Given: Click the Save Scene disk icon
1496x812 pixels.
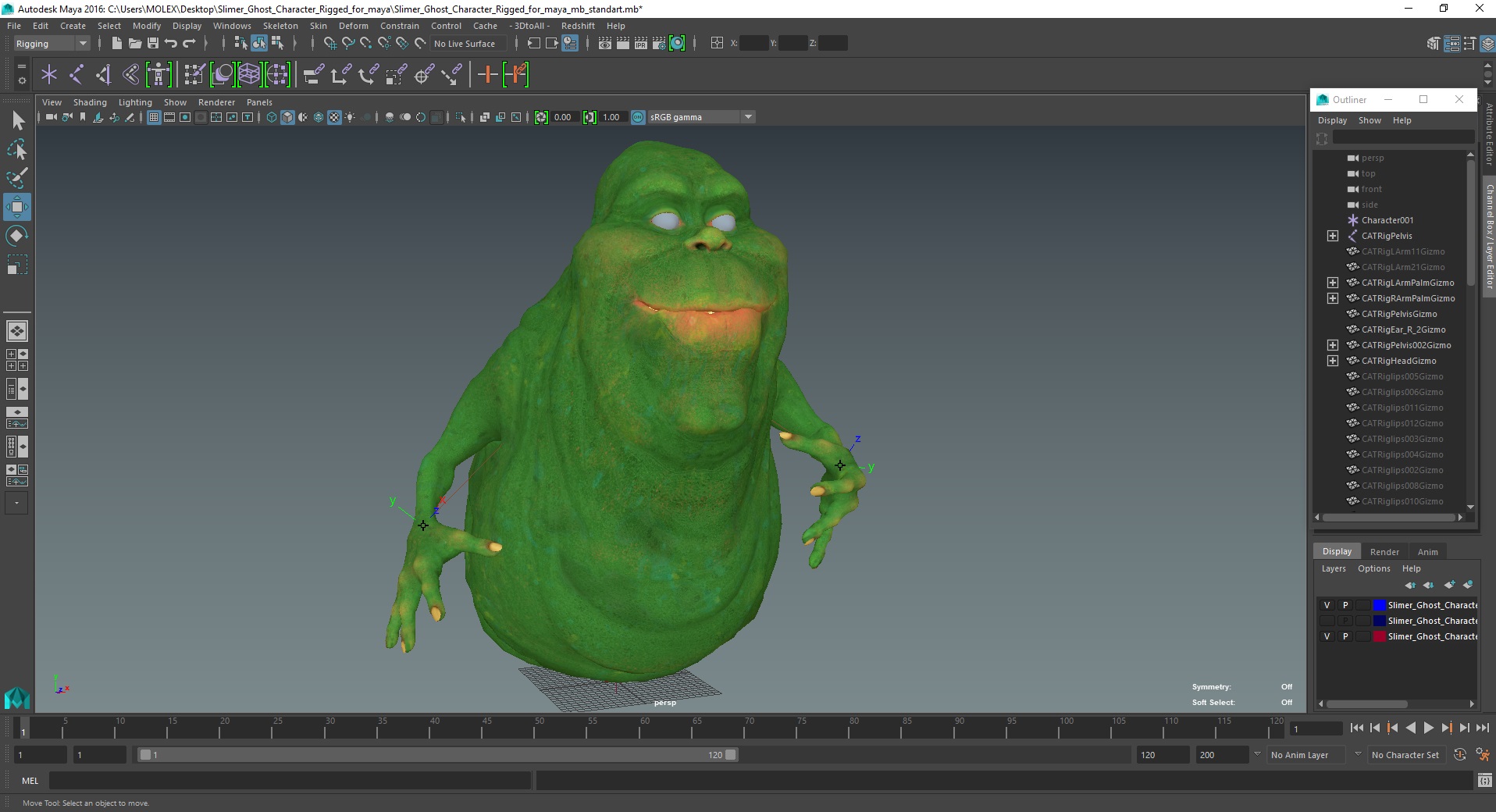Looking at the screenshot, I should coord(152,43).
